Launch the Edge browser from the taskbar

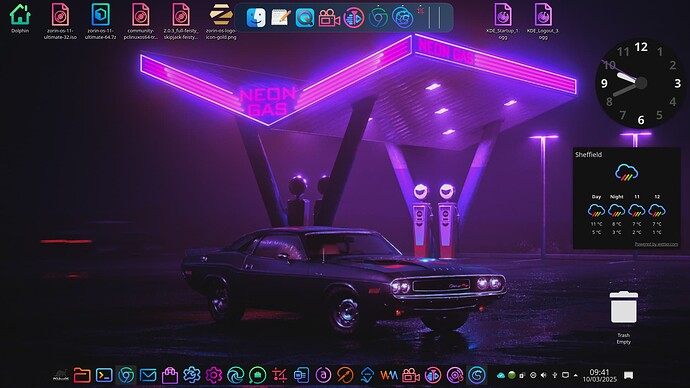coord(235,375)
